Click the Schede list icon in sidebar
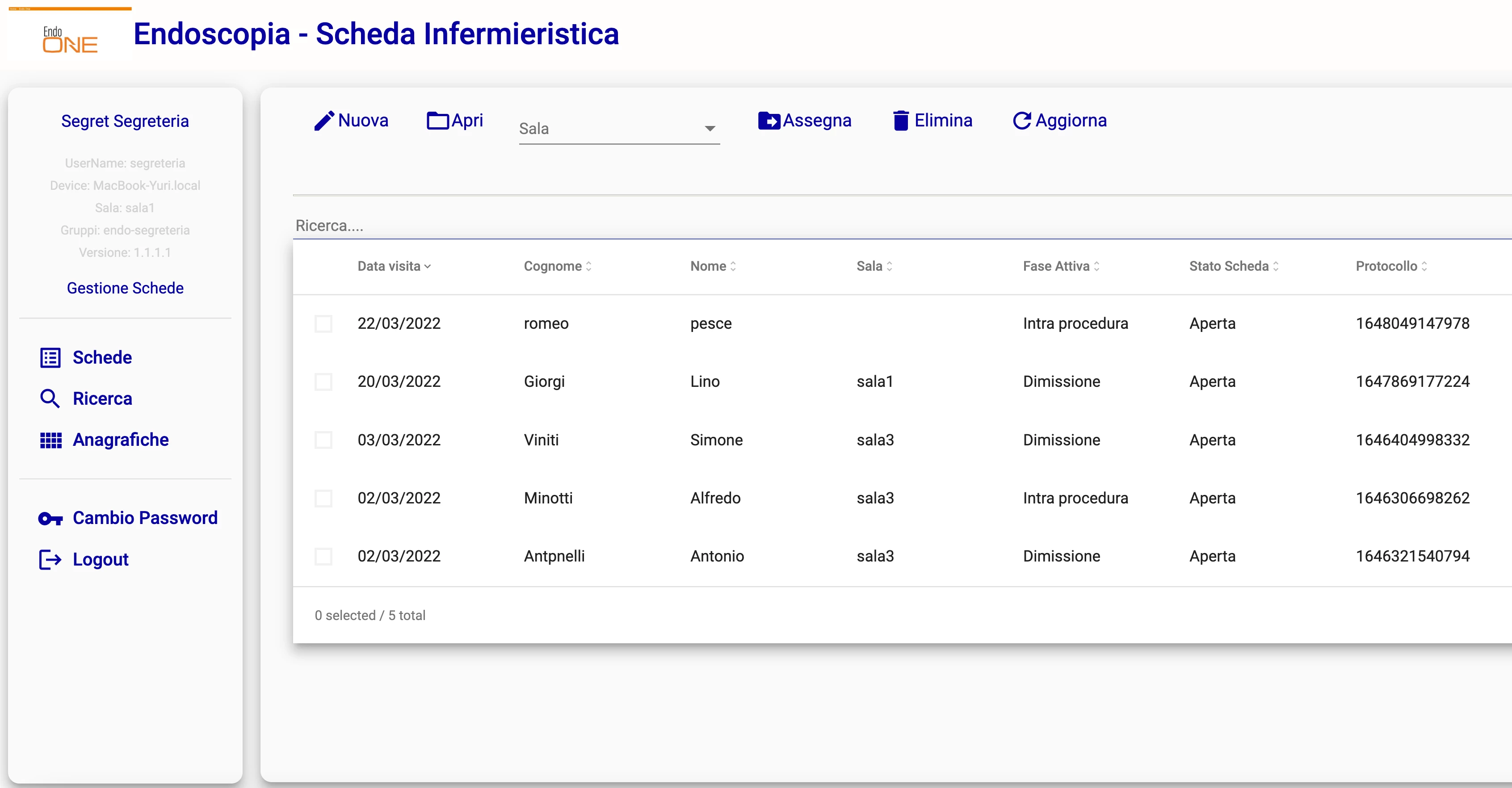 [x=50, y=357]
